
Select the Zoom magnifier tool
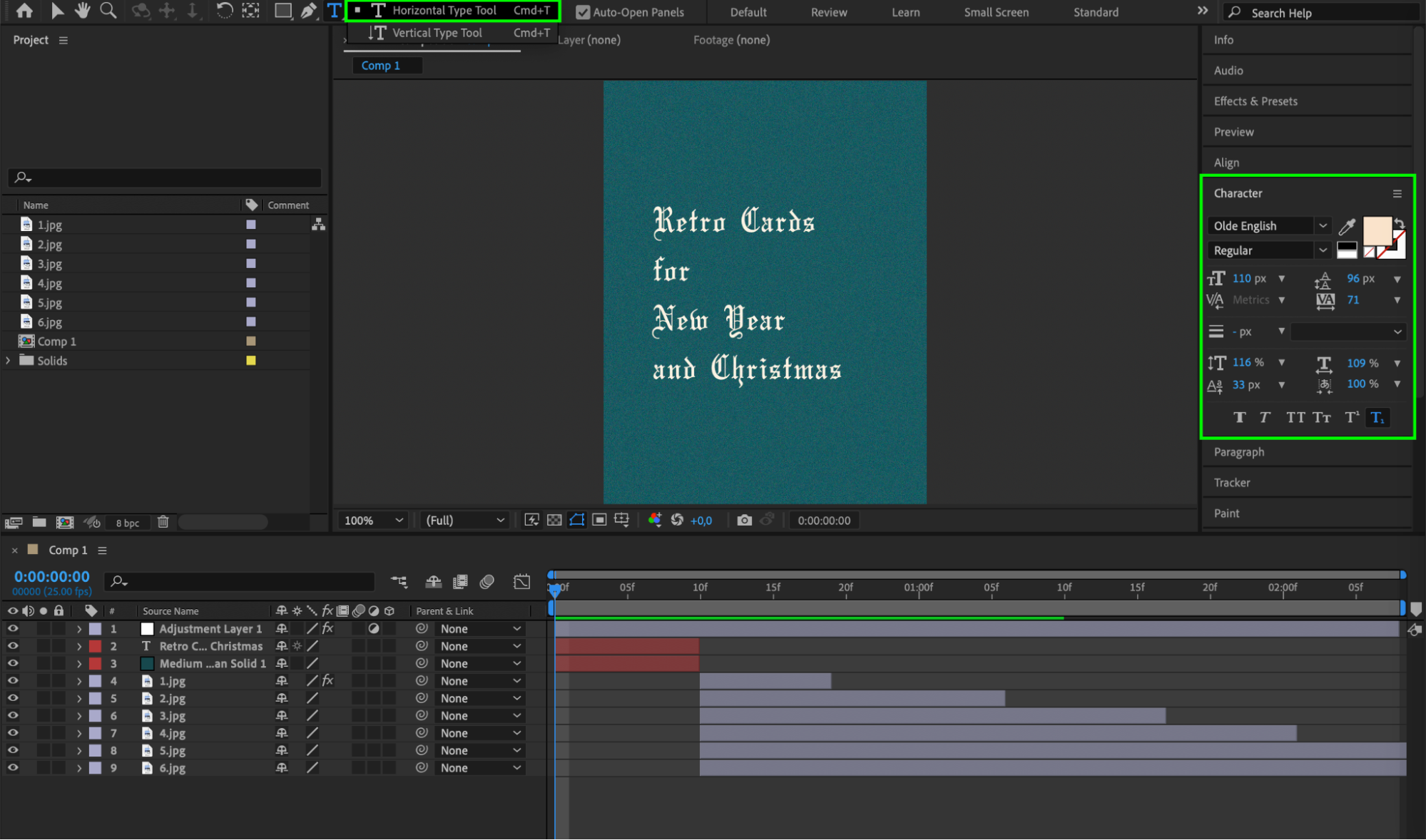click(x=108, y=11)
